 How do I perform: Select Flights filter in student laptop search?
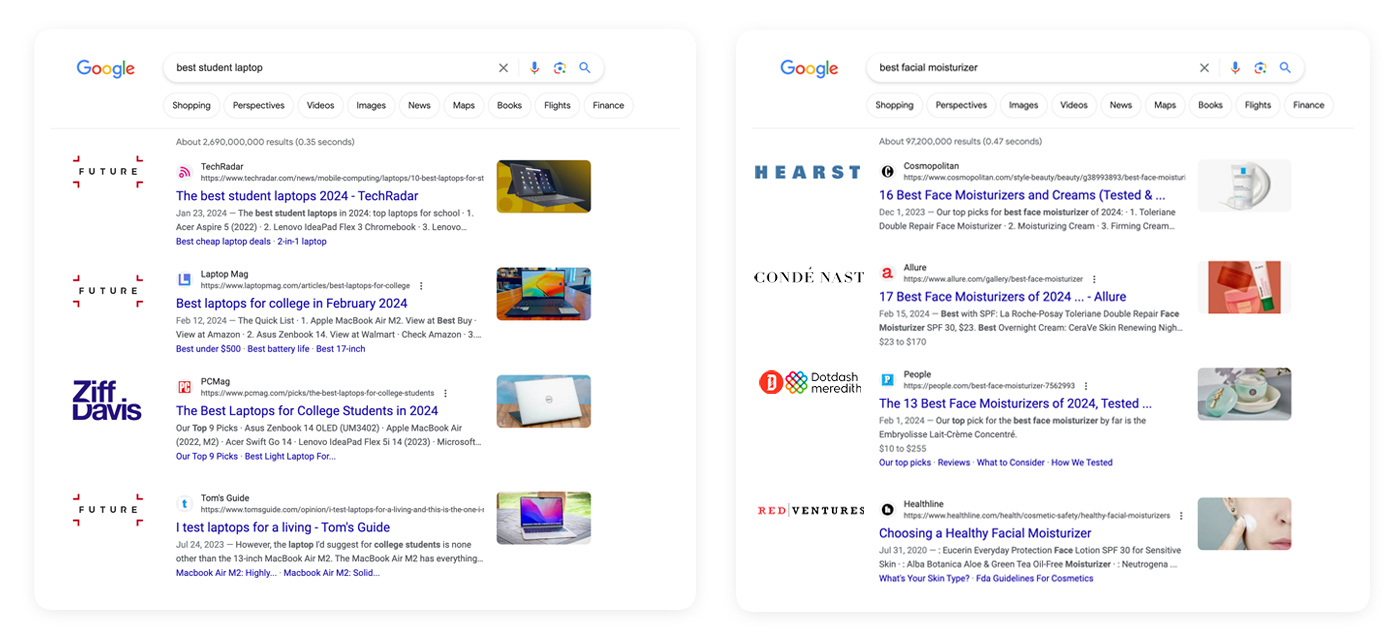557,105
